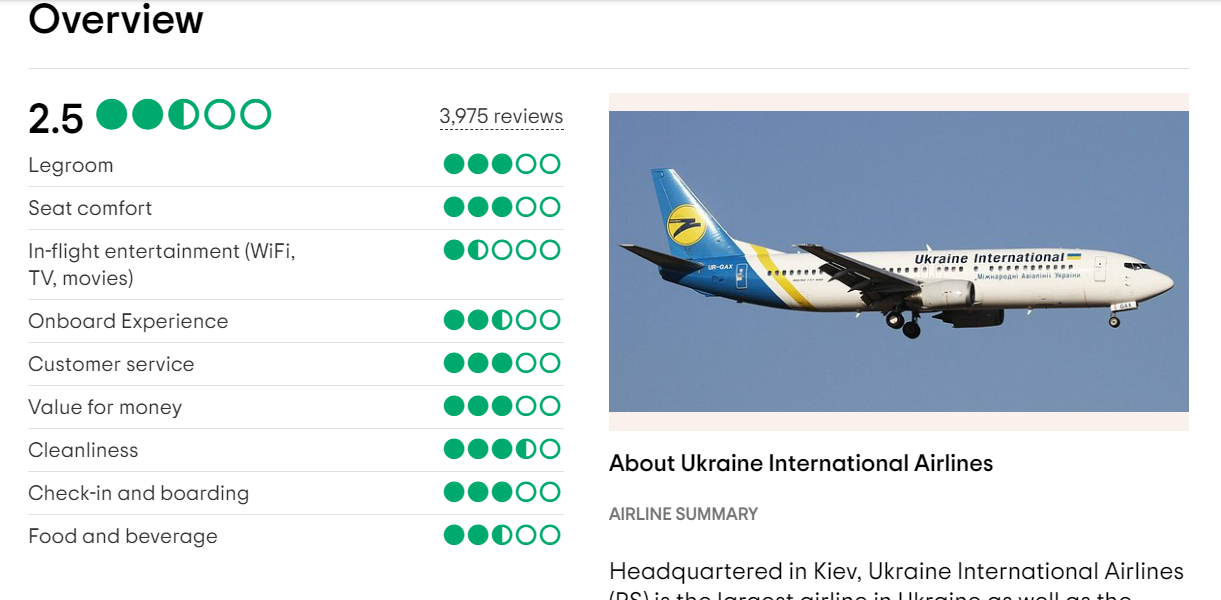Click the Customer service label
This screenshot has width=1221, height=600.
coord(111,364)
